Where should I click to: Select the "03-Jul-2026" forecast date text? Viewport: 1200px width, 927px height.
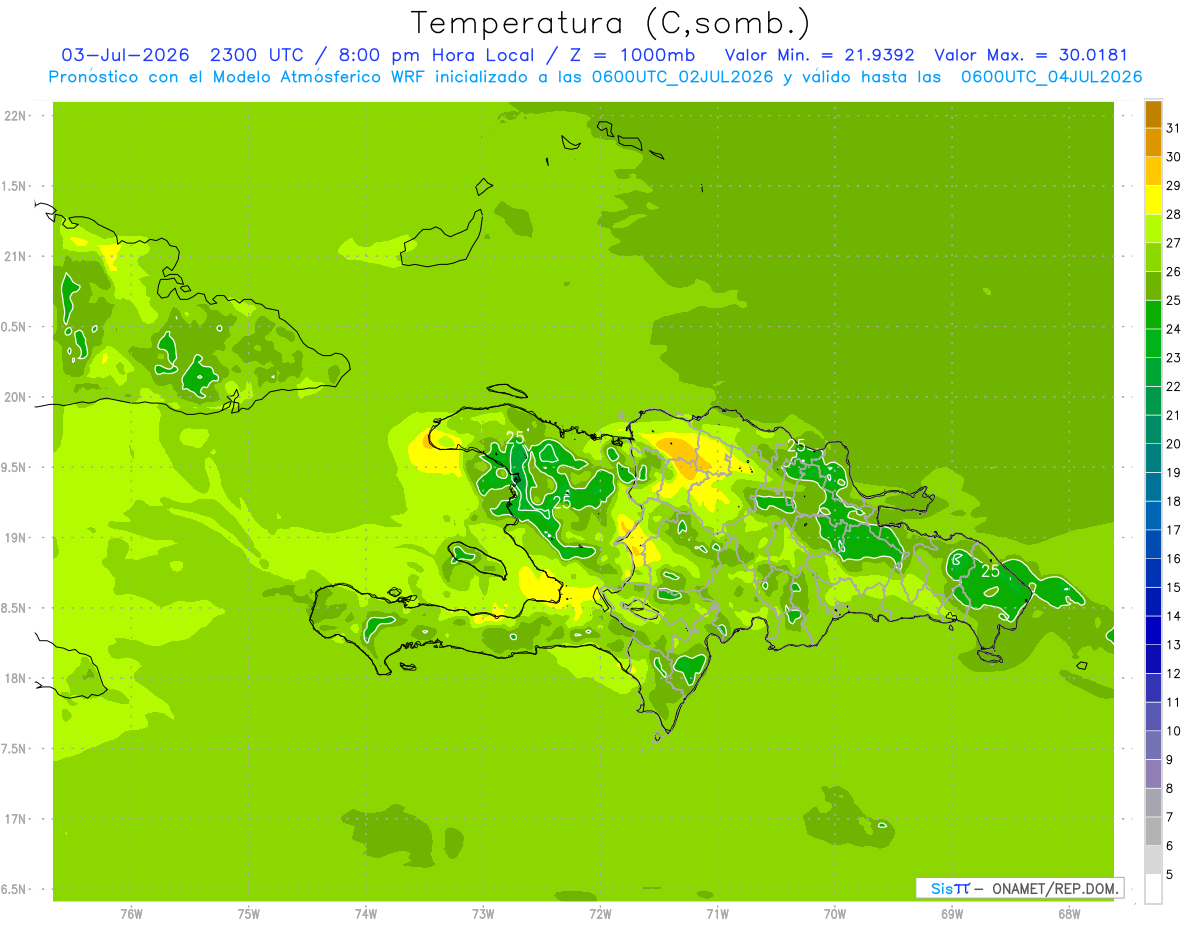[x=125, y=55]
